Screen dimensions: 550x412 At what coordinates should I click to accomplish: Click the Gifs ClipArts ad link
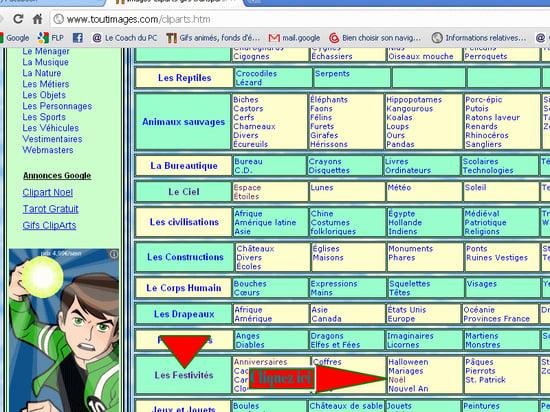(49, 225)
